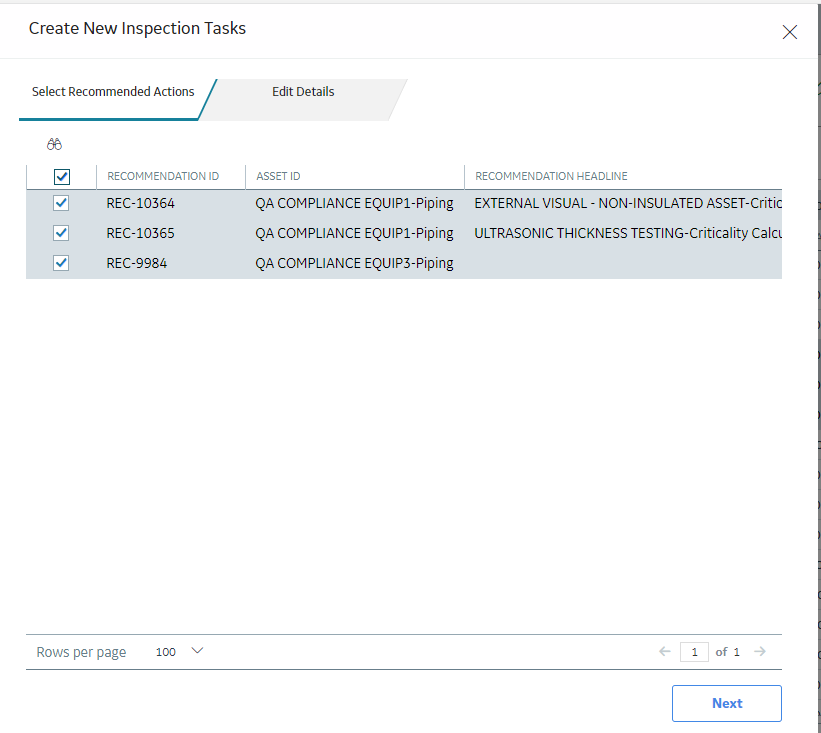The height and width of the screenshot is (733, 821).
Task: Click the Next button
Action: (x=727, y=703)
